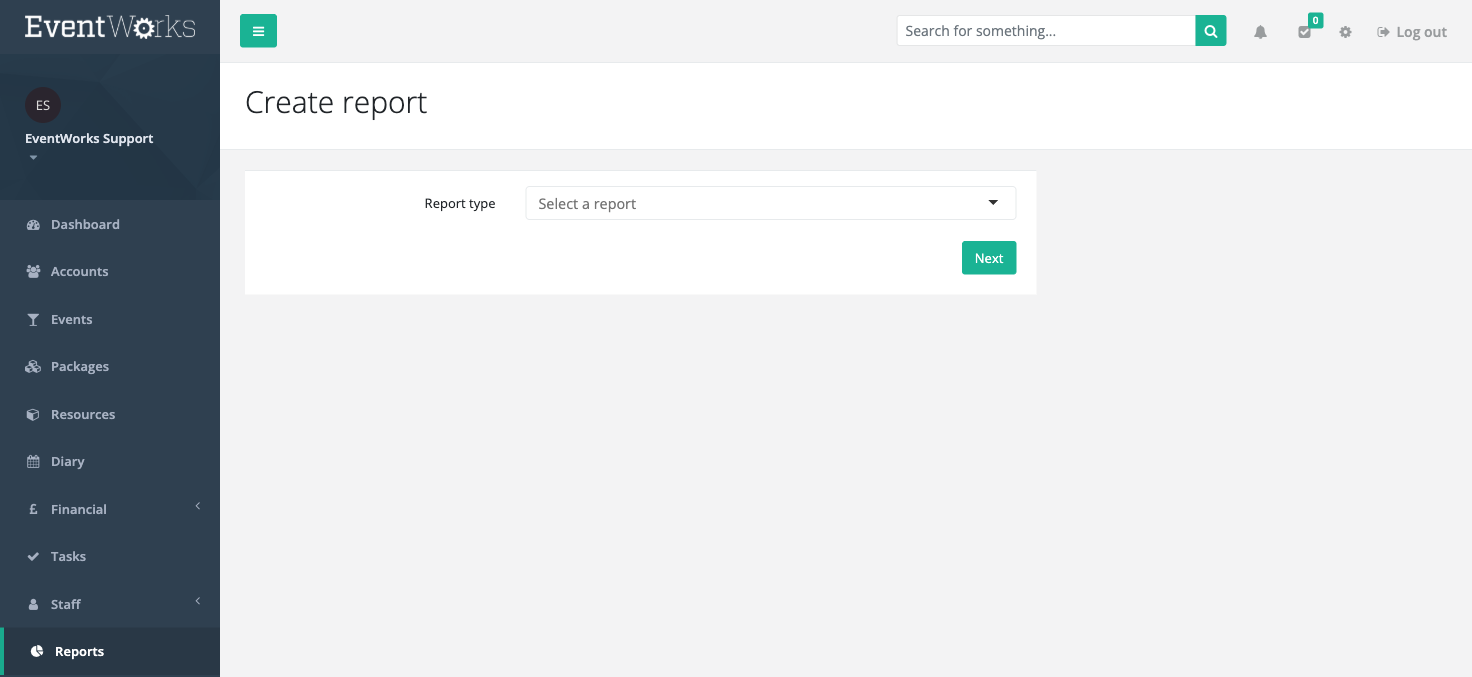Click the Tasks checkmark icon
Screen dimensions: 1472x677
click(33, 557)
